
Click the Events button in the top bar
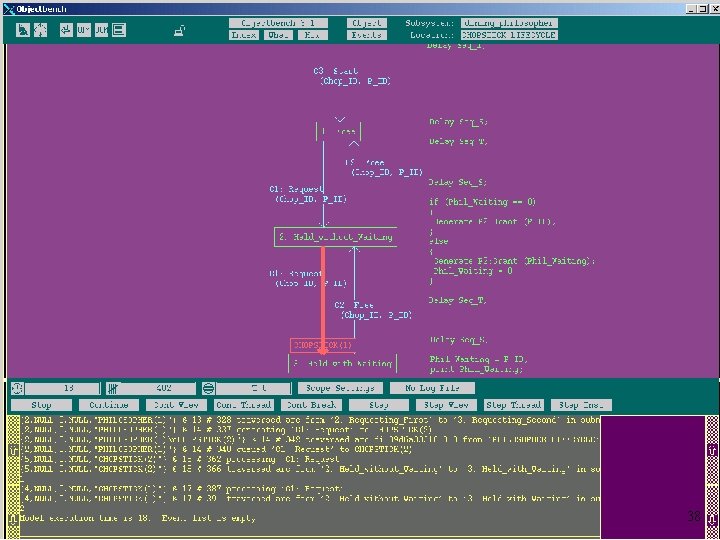[x=367, y=35]
